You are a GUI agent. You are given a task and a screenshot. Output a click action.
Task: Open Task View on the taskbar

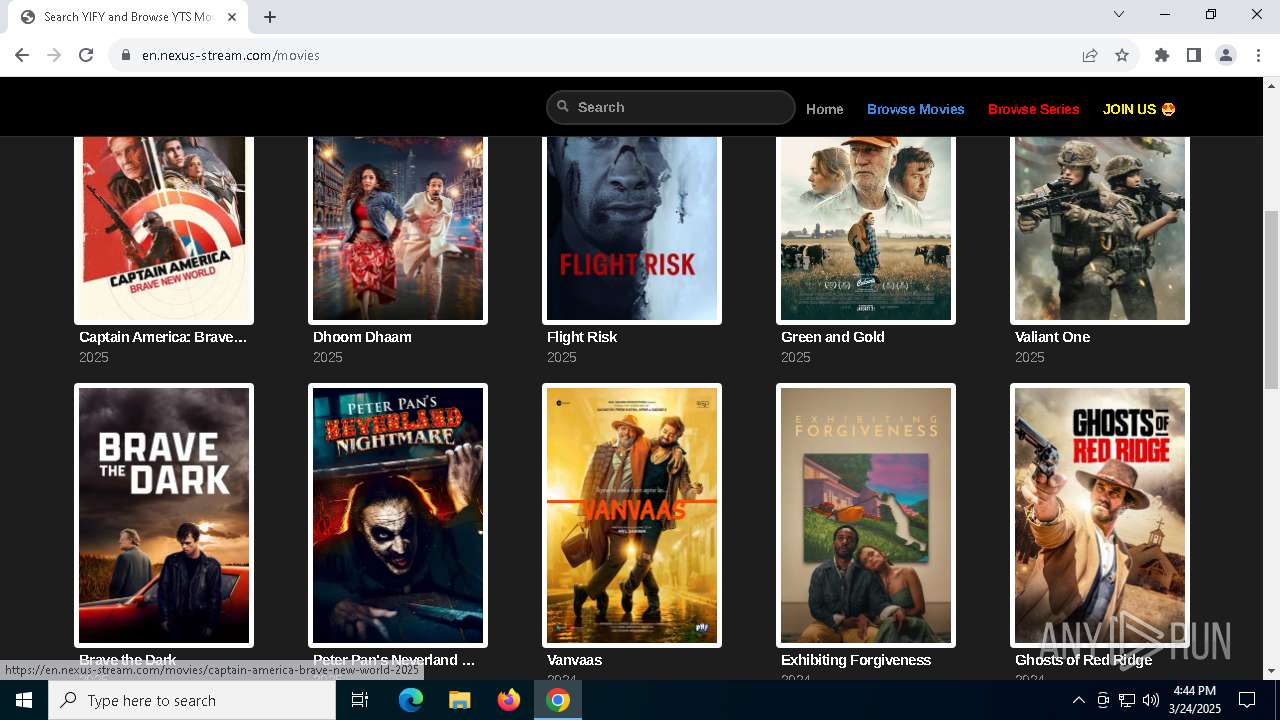[x=360, y=700]
